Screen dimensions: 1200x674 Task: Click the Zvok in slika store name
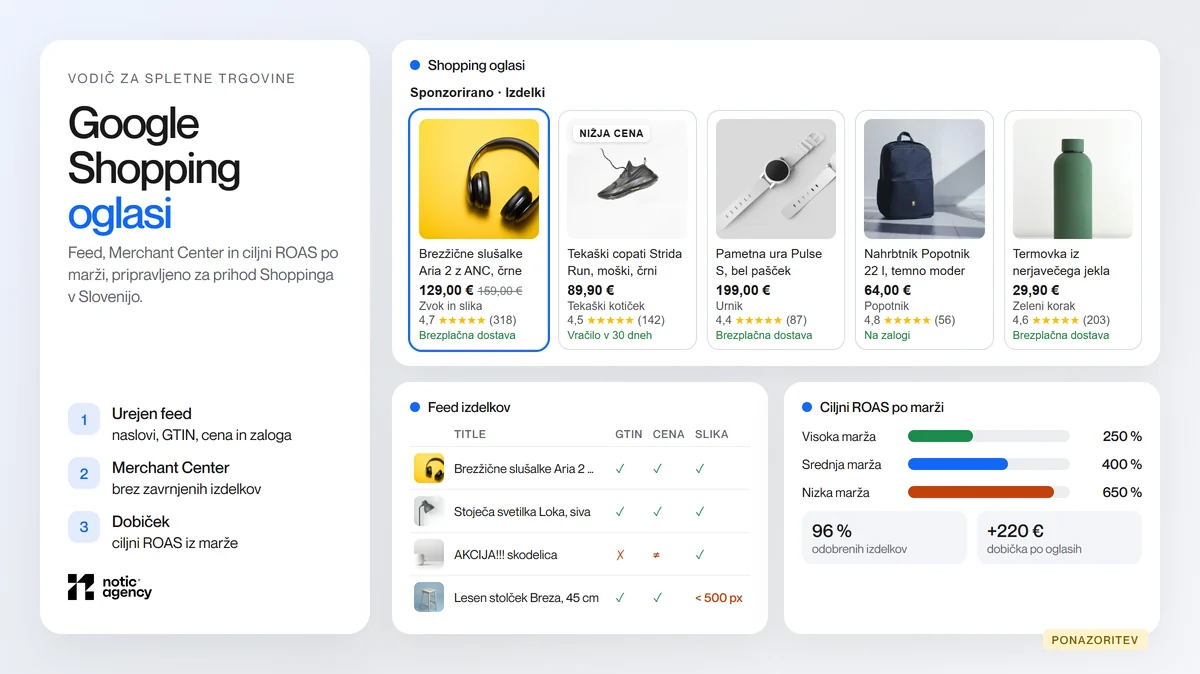tap(451, 306)
